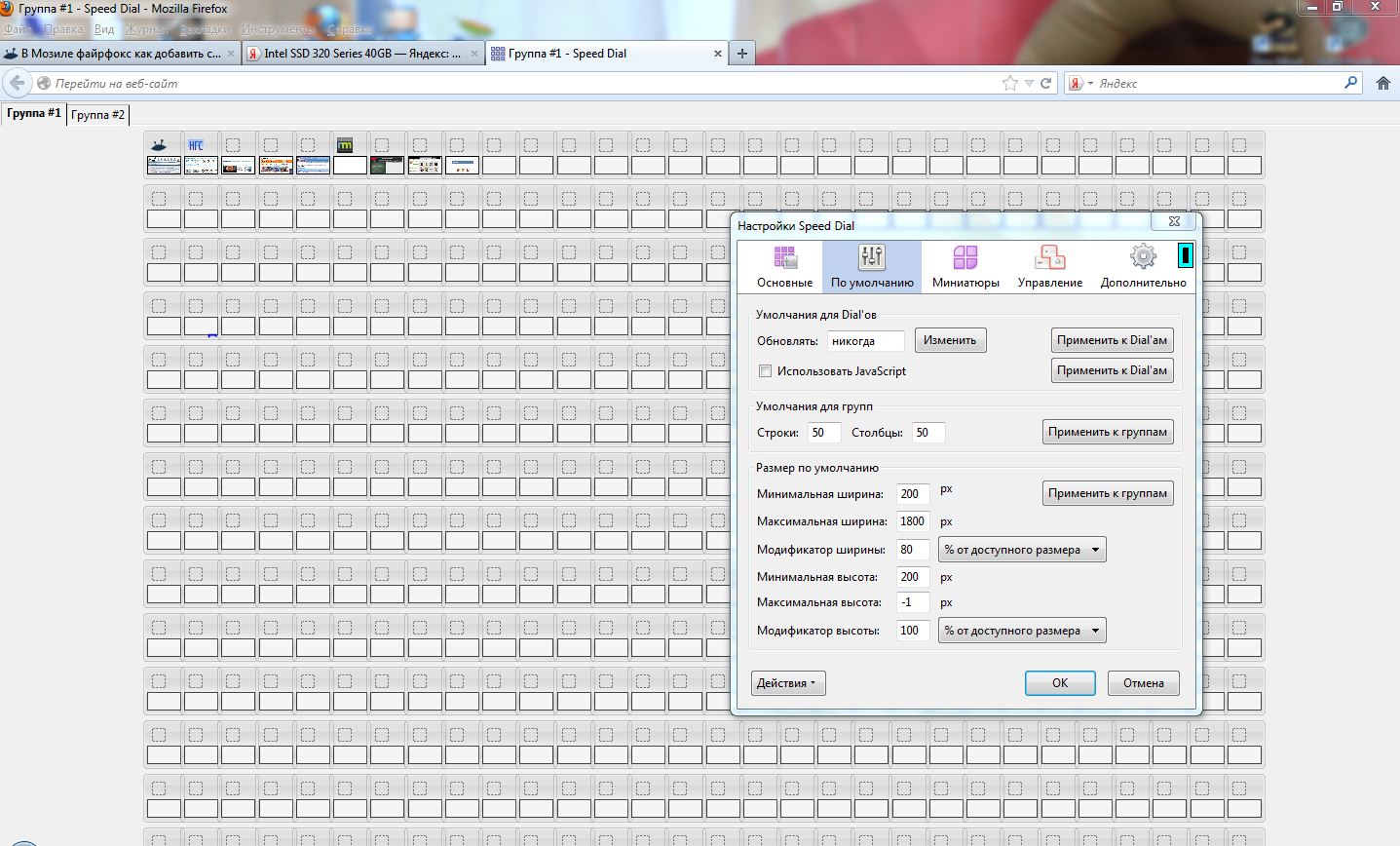This screenshot has height=846, width=1400.
Task: Expand the Модификатор высоты unit dropdown
Action: point(1021,631)
